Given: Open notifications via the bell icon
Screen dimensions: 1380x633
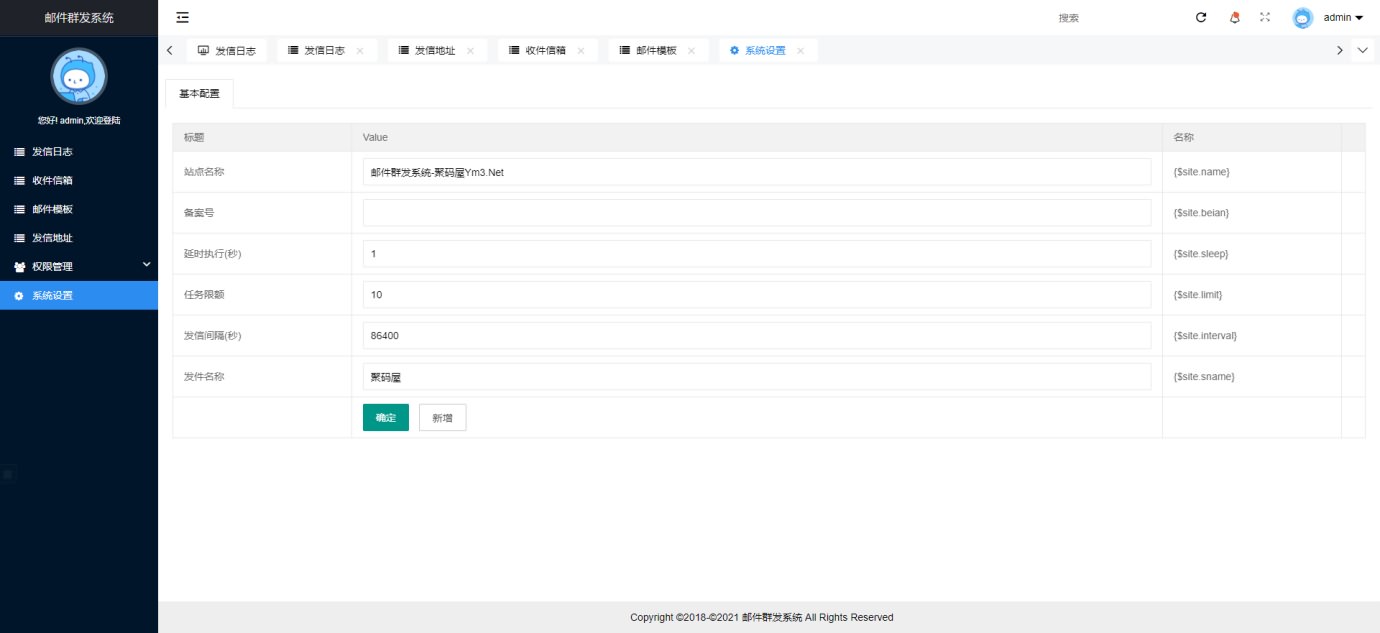Looking at the screenshot, I should coord(1234,17).
